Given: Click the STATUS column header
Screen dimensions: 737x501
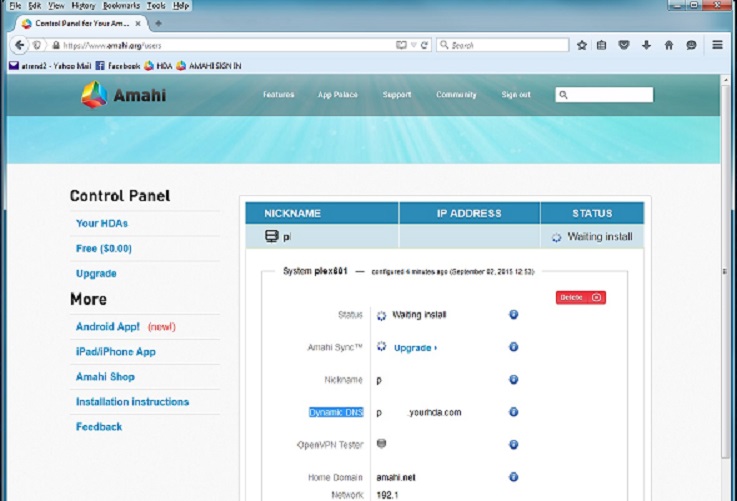Looking at the screenshot, I should pos(592,213).
